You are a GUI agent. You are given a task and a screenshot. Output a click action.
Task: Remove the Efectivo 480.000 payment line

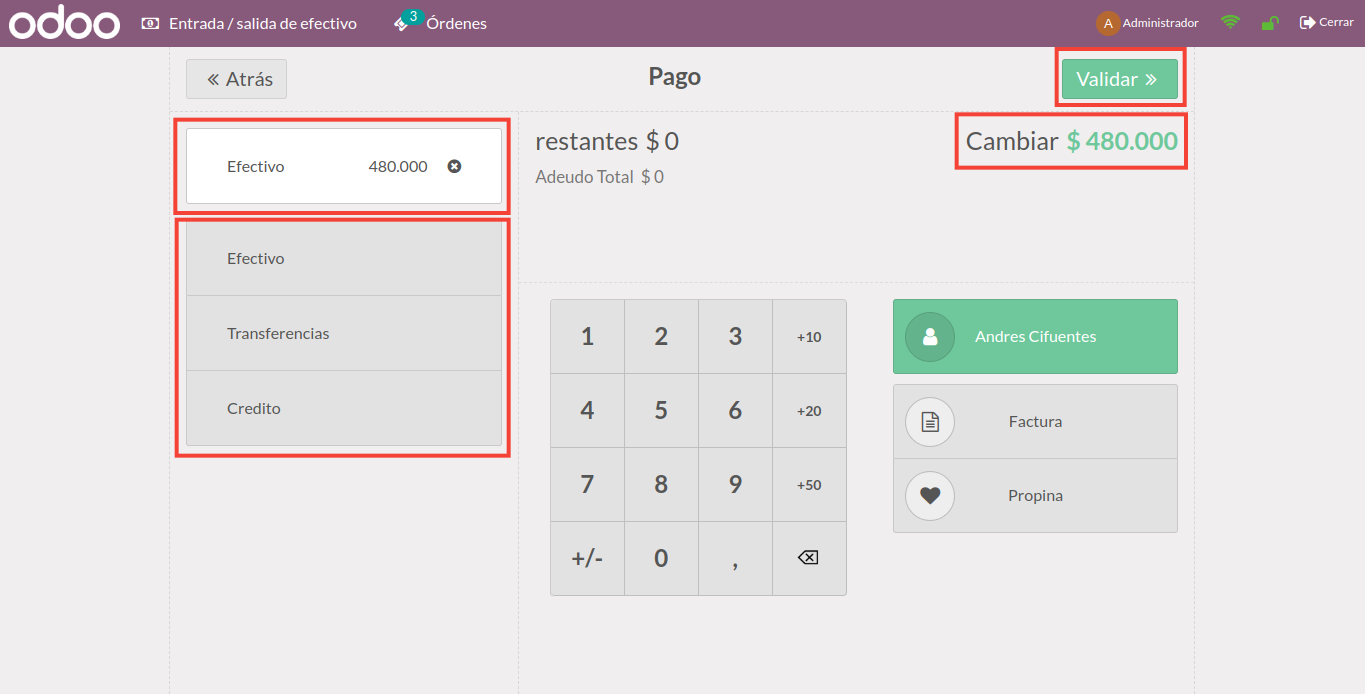[x=454, y=166]
